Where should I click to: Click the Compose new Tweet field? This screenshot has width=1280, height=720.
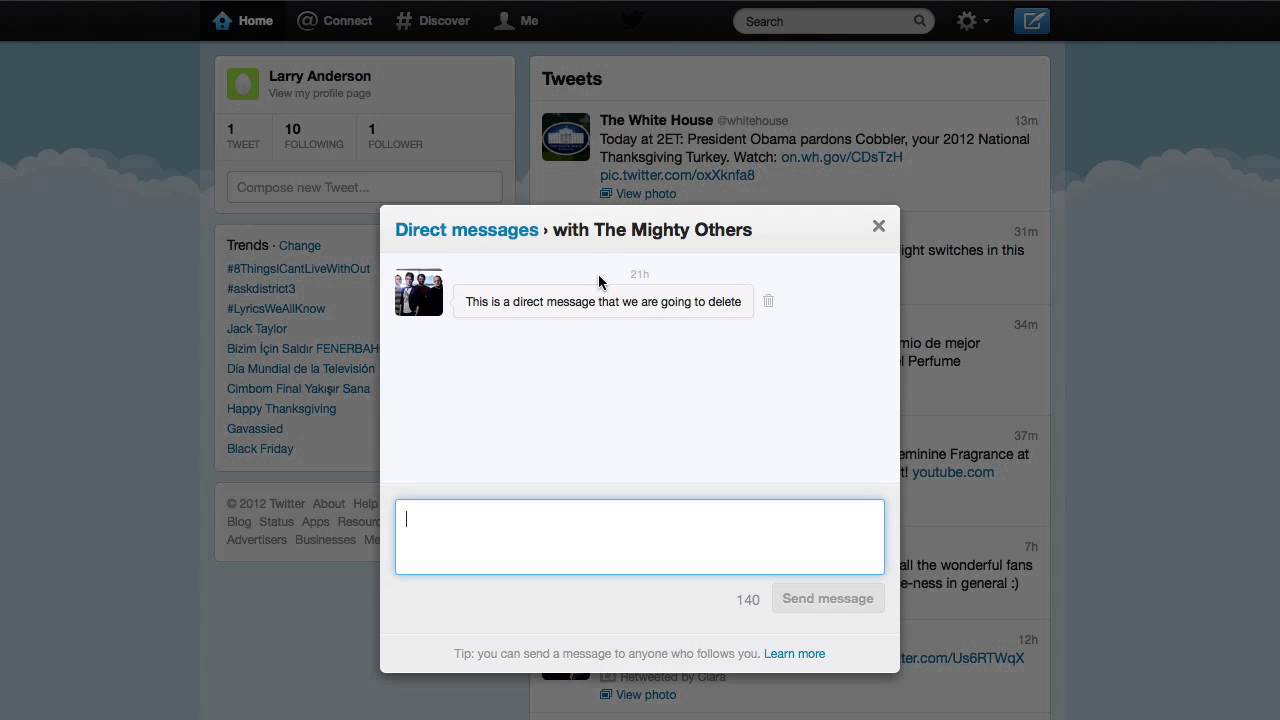(364, 187)
